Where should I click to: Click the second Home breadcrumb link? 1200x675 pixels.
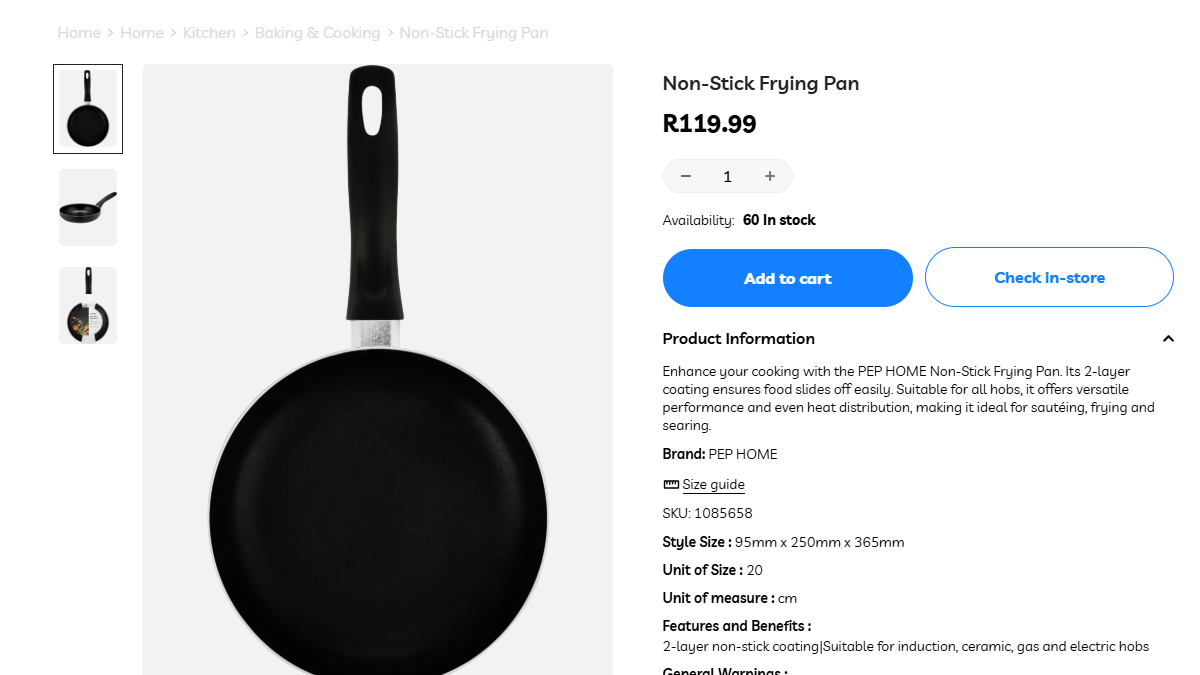(142, 33)
